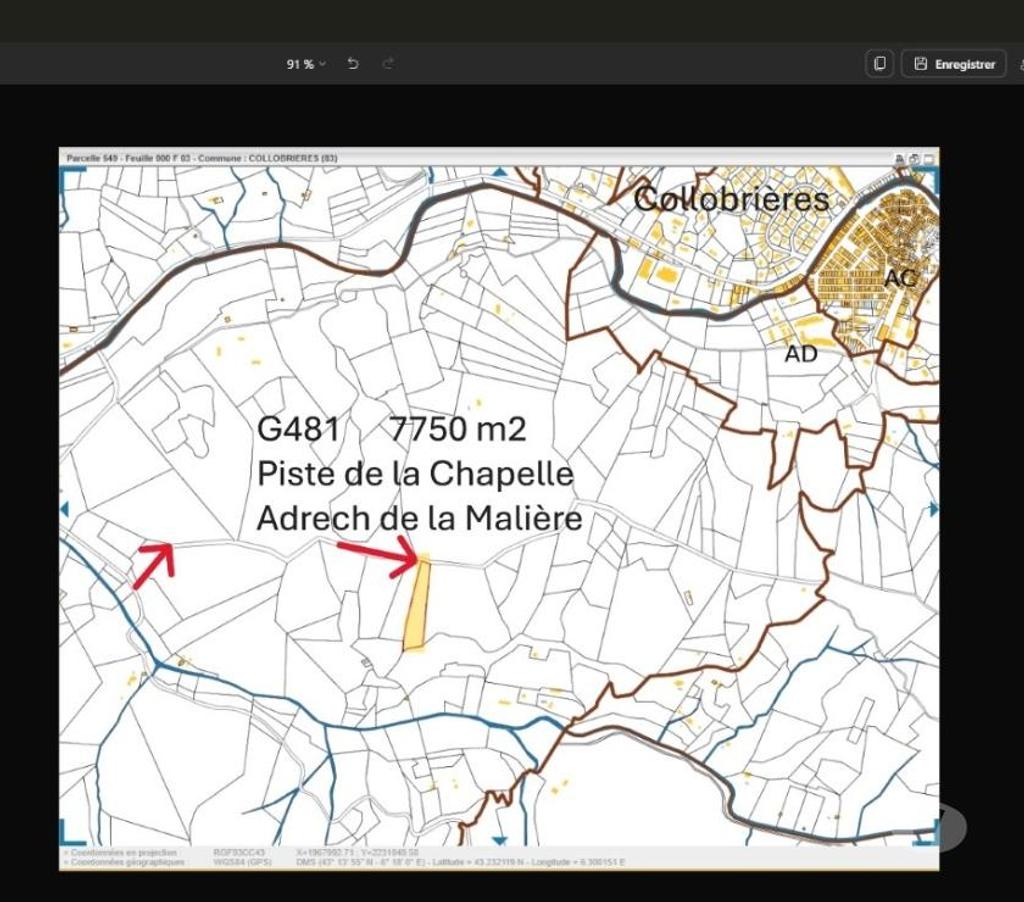Click the undo arrow in the top toolbar

click(x=353, y=64)
